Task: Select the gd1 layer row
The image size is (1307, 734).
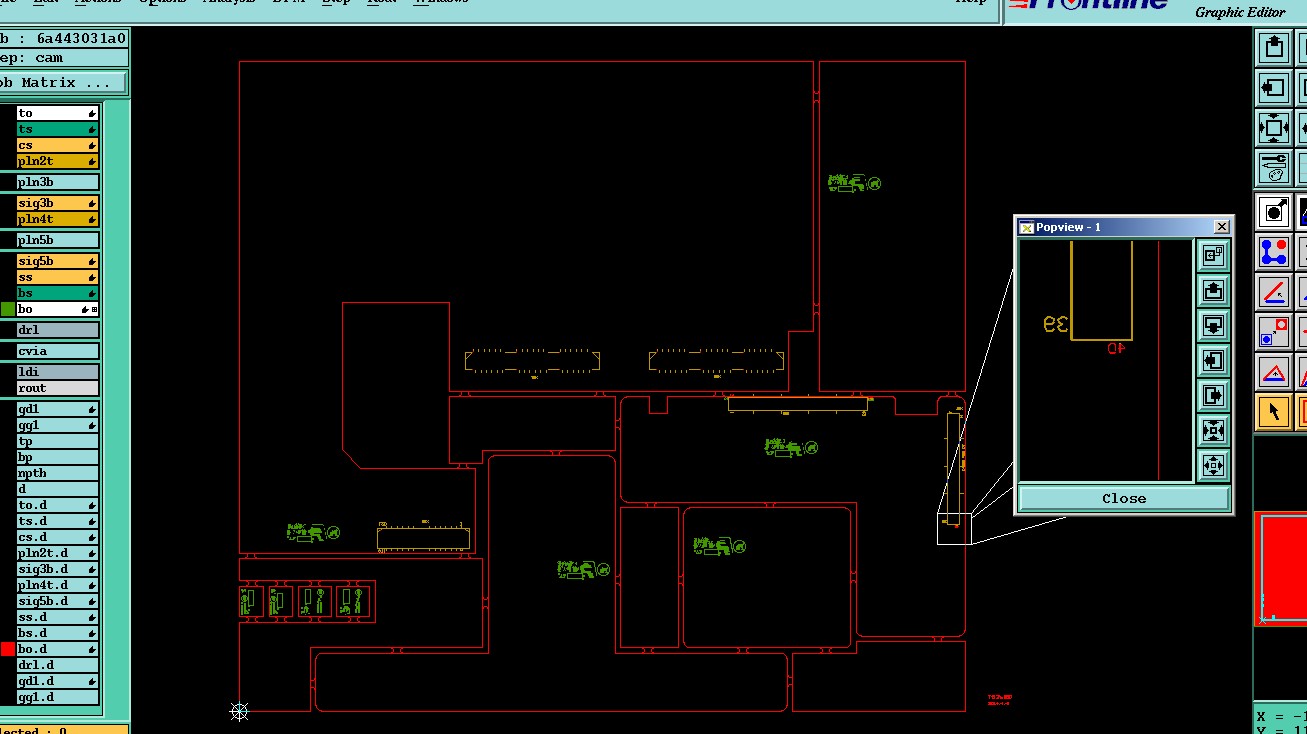Action: click(x=58, y=409)
